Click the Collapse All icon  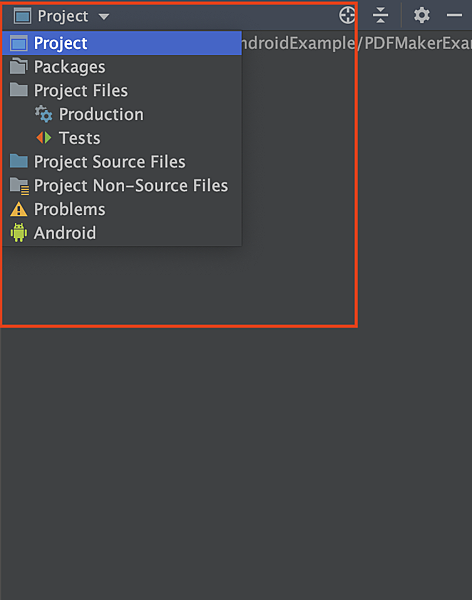(381, 16)
